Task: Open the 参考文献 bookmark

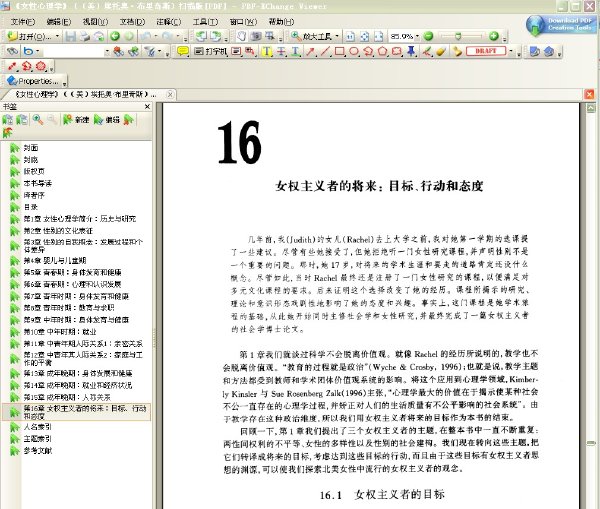Action: click(38, 451)
